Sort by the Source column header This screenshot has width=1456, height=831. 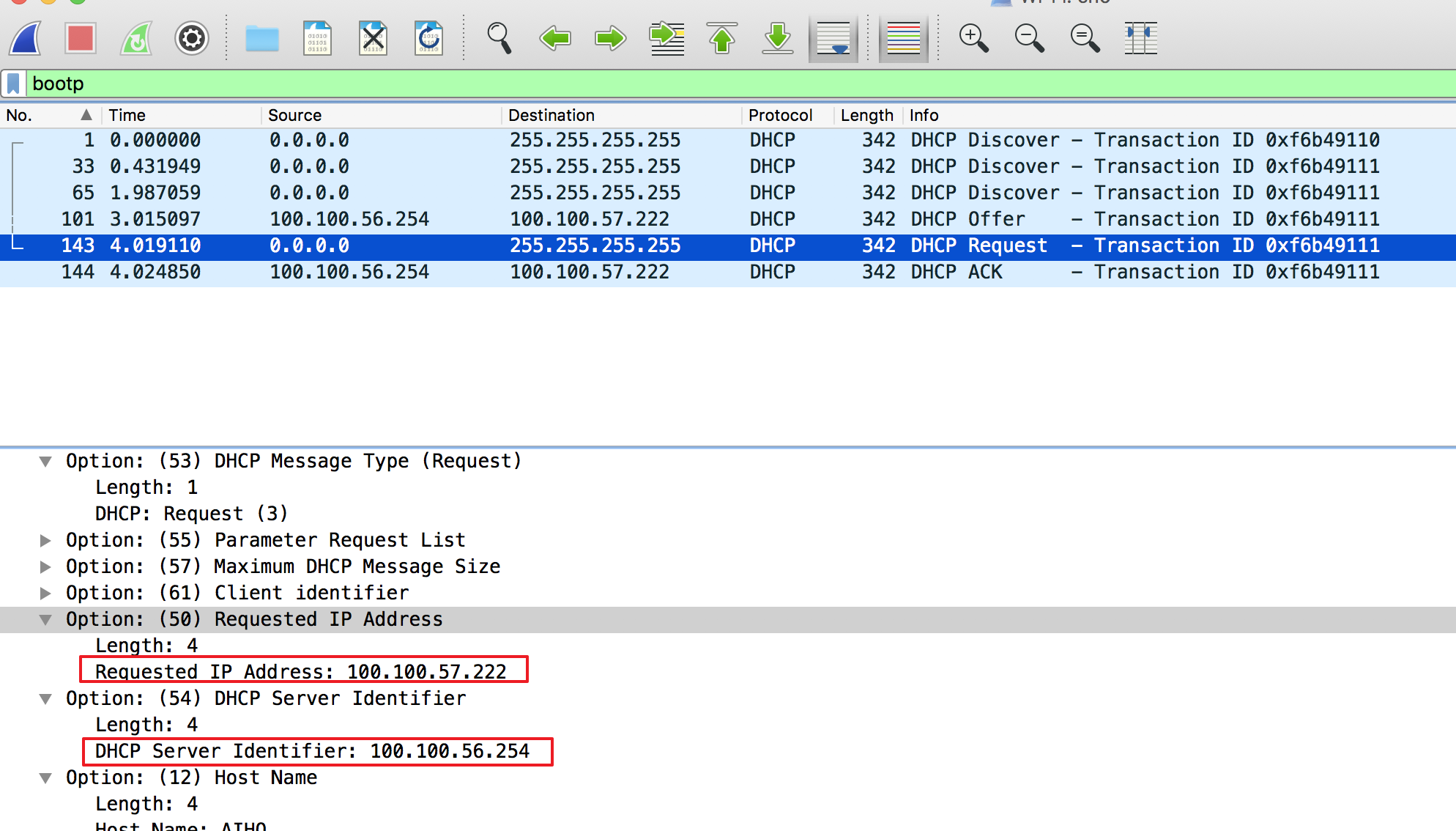[294, 115]
